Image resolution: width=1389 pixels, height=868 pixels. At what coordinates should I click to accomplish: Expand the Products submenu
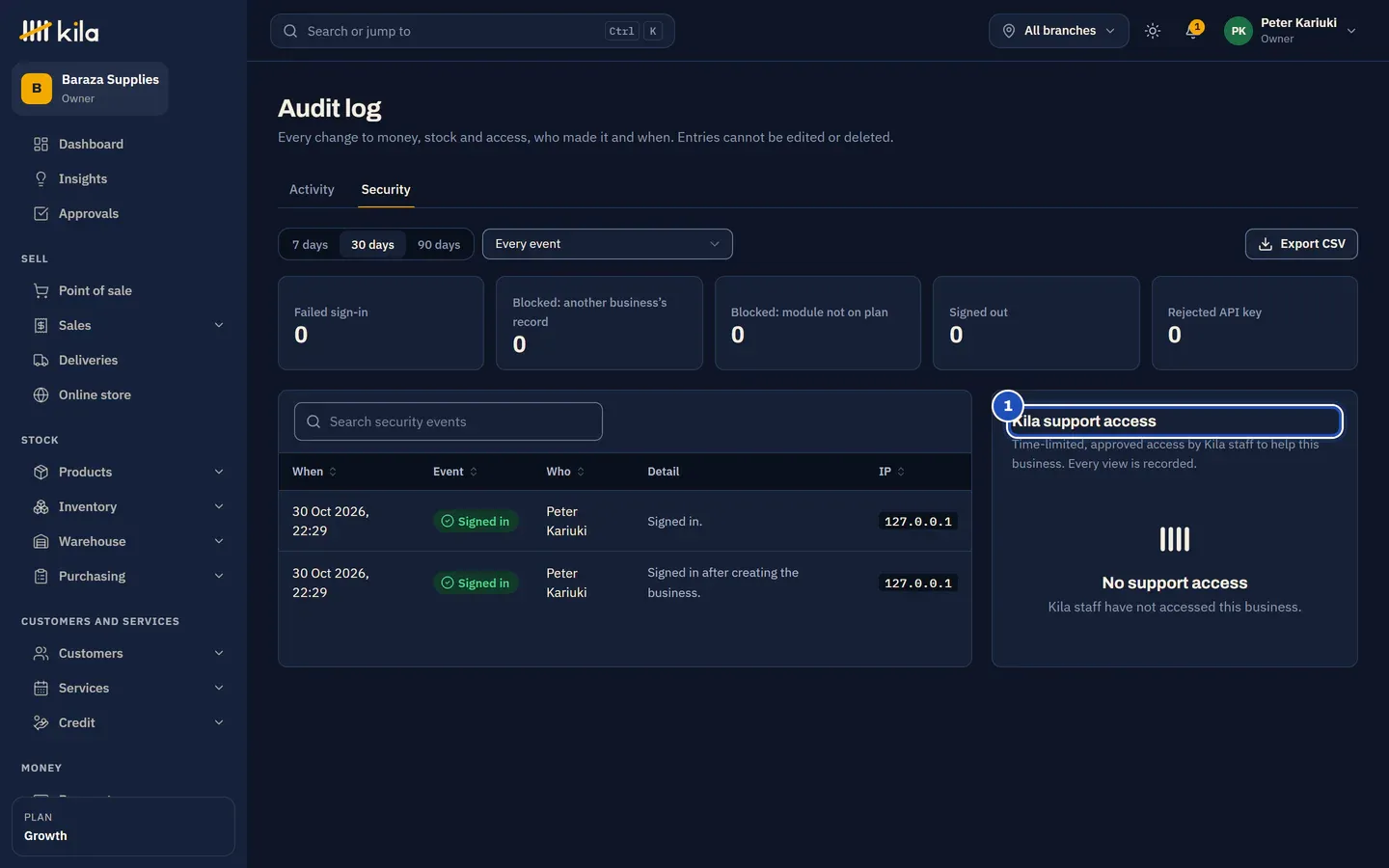click(219, 472)
